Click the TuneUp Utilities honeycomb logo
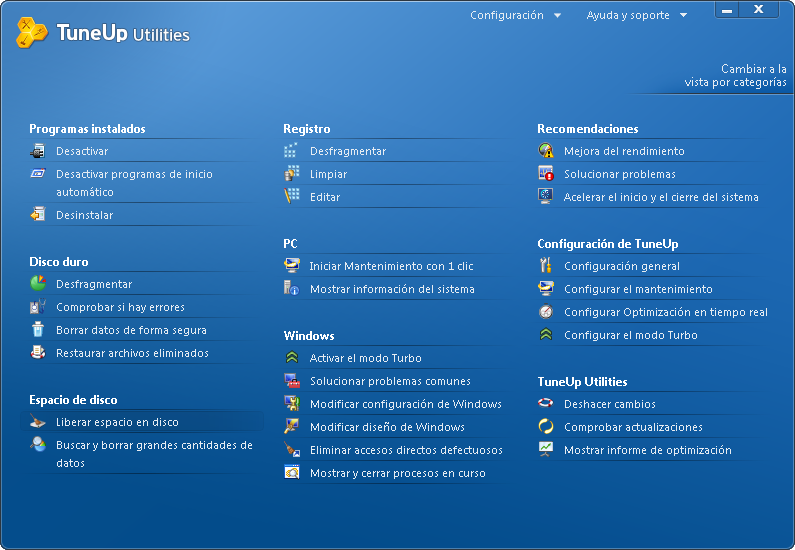 31,32
